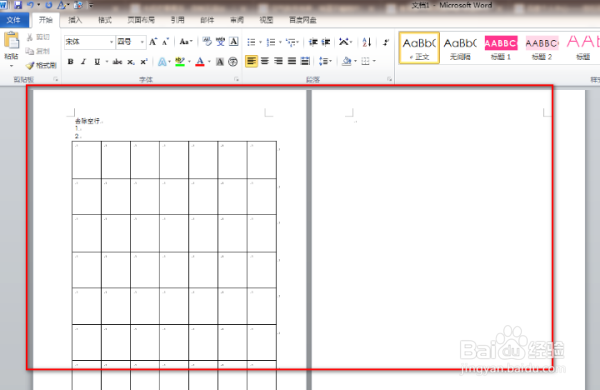Switch to the 邮件 Mailings tab
600x390 pixels.
pyautogui.click(x=207, y=20)
